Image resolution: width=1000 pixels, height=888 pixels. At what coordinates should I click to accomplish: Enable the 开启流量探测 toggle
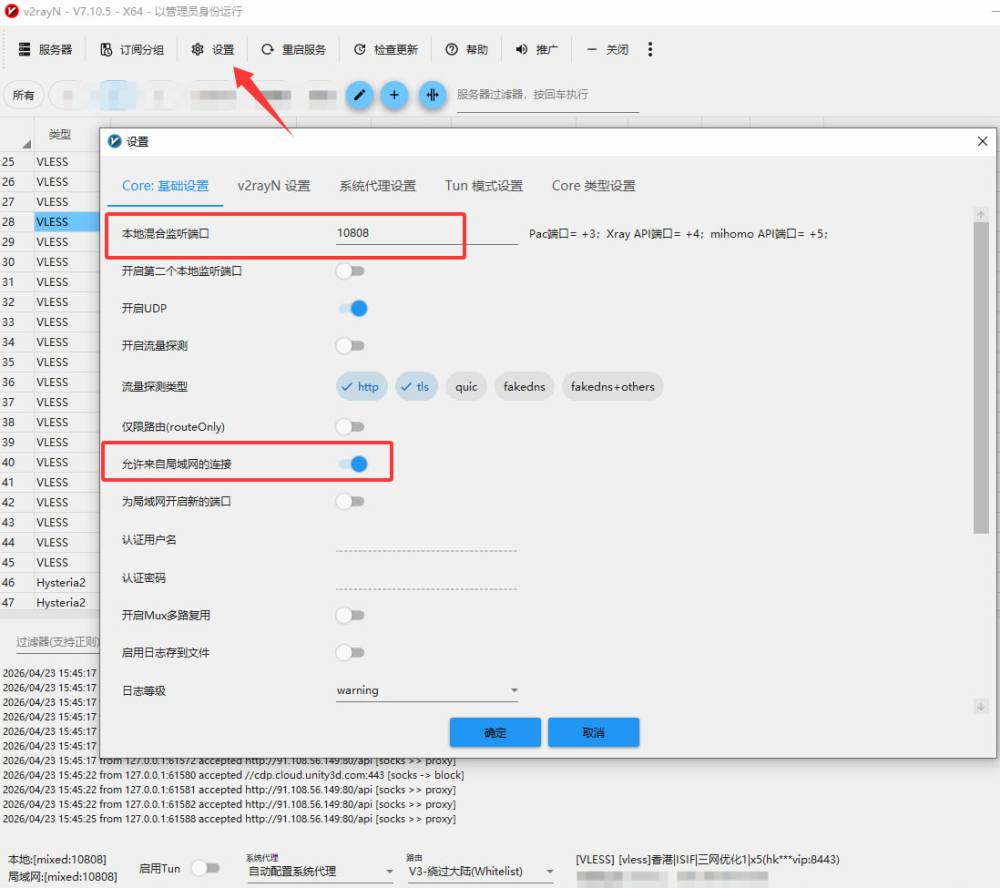click(350, 346)
